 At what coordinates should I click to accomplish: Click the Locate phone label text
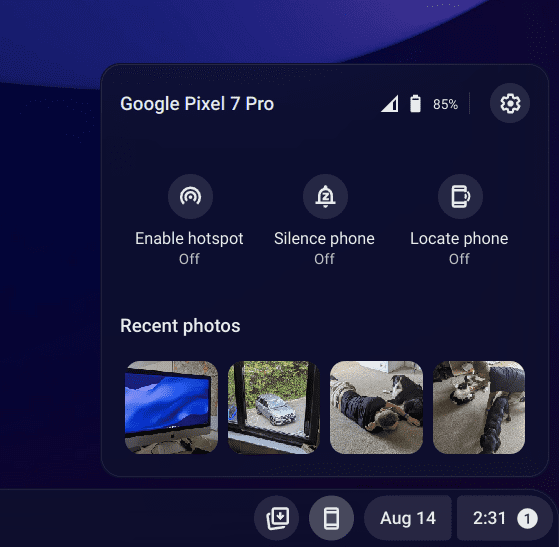click(459, 239)
